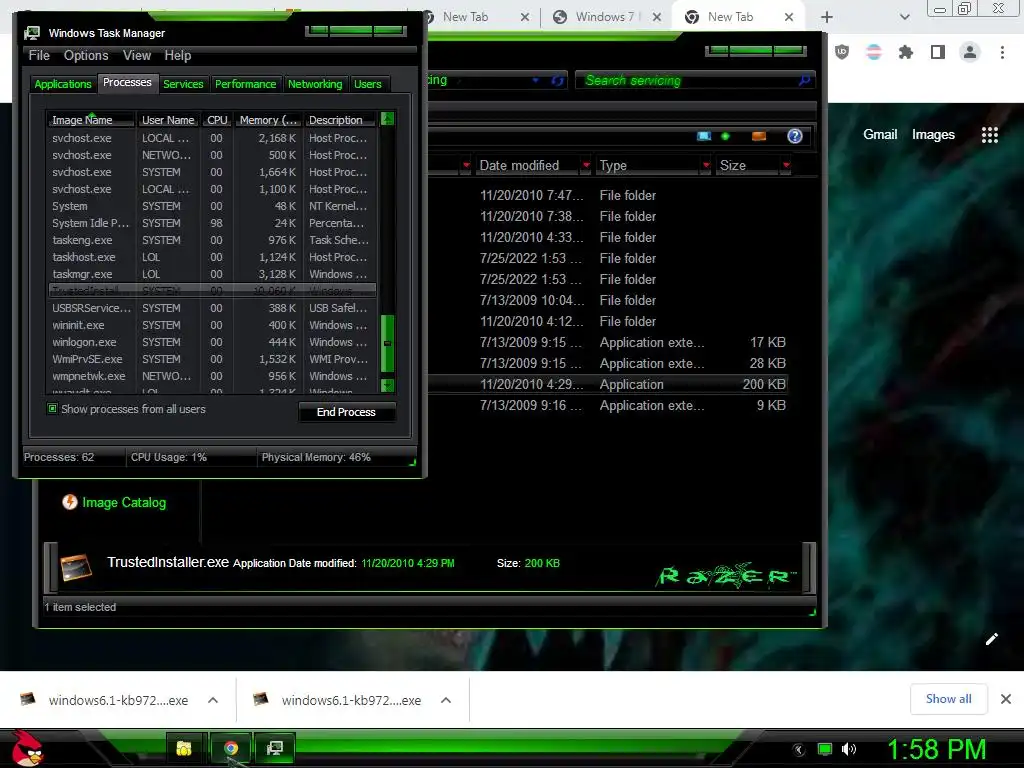The width and height of the screenshot is (1024, 768).
Task: Toggle the Chrome side panel icon
Action: 938,52
